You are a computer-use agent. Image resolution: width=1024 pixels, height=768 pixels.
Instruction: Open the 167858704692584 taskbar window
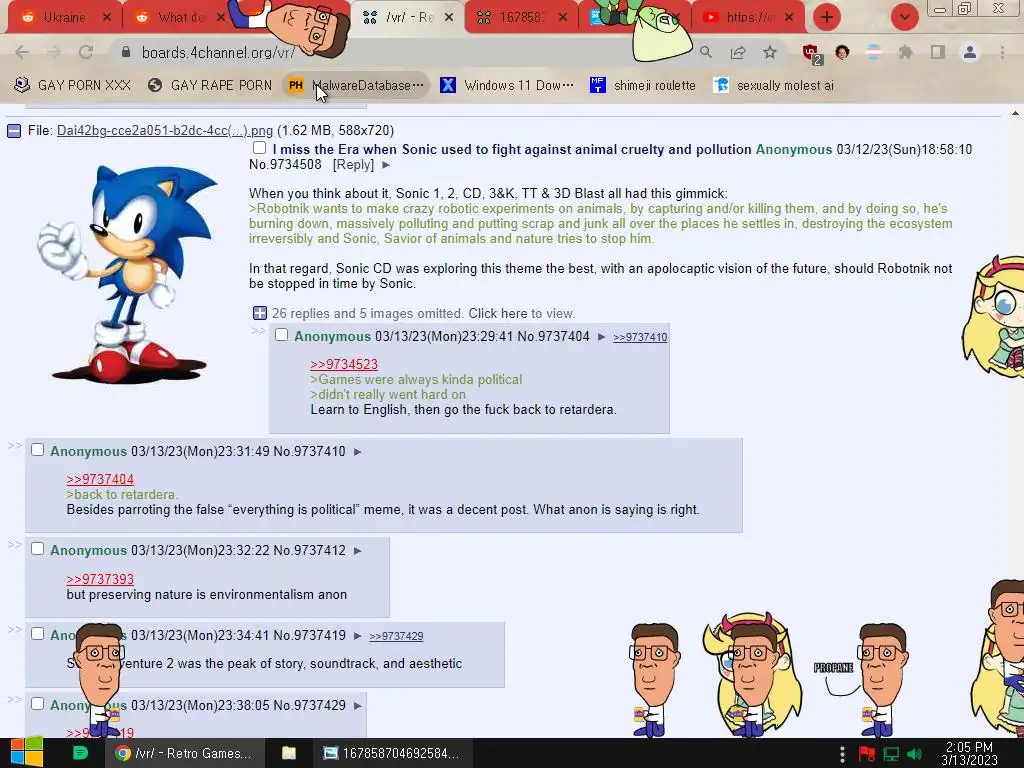[392, 754]
